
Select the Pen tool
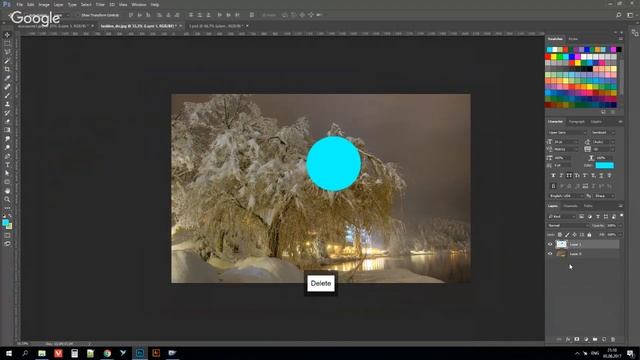[x=7, y=156]
